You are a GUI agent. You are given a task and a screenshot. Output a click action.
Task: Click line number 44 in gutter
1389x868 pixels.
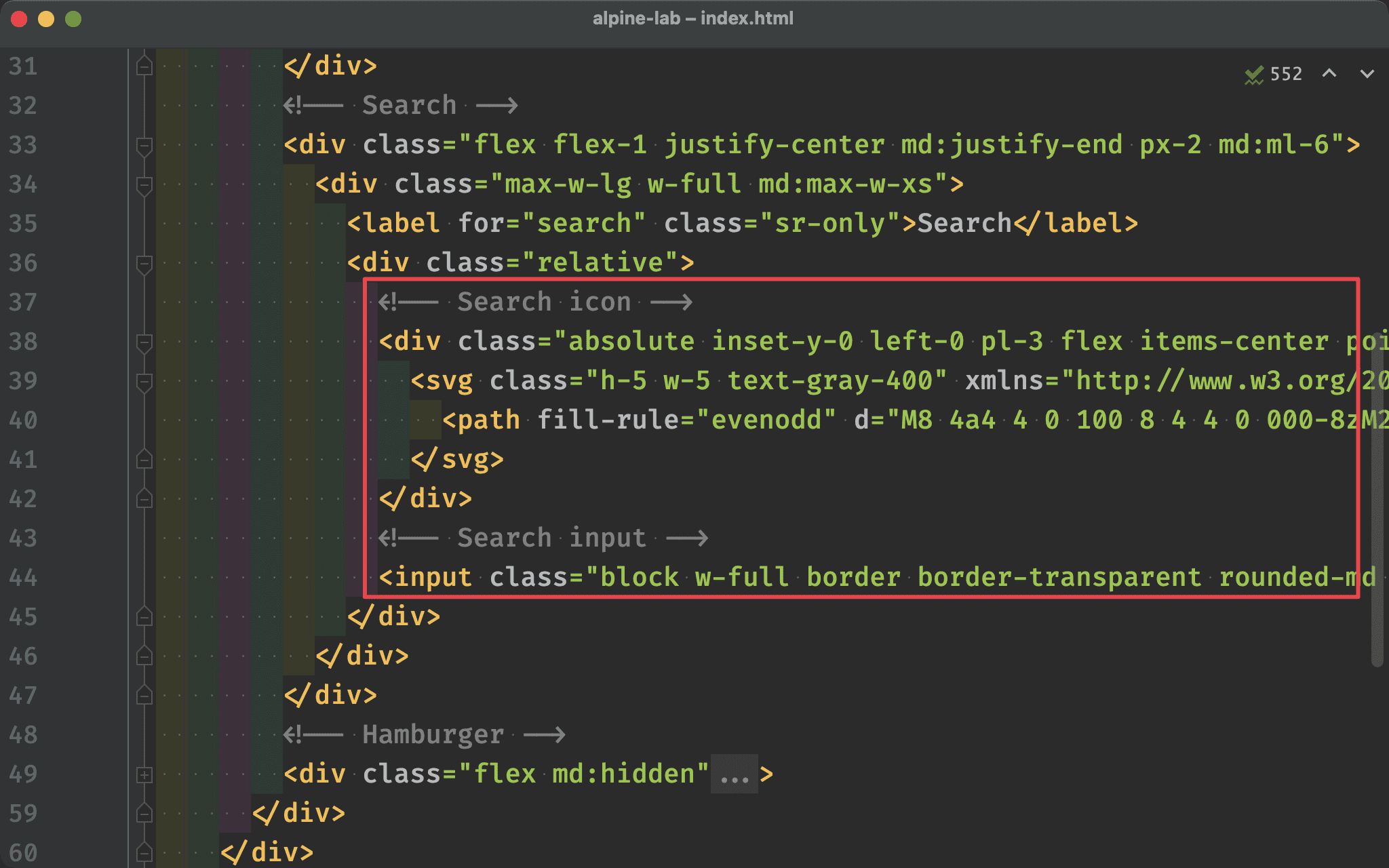tap(23, 578)
